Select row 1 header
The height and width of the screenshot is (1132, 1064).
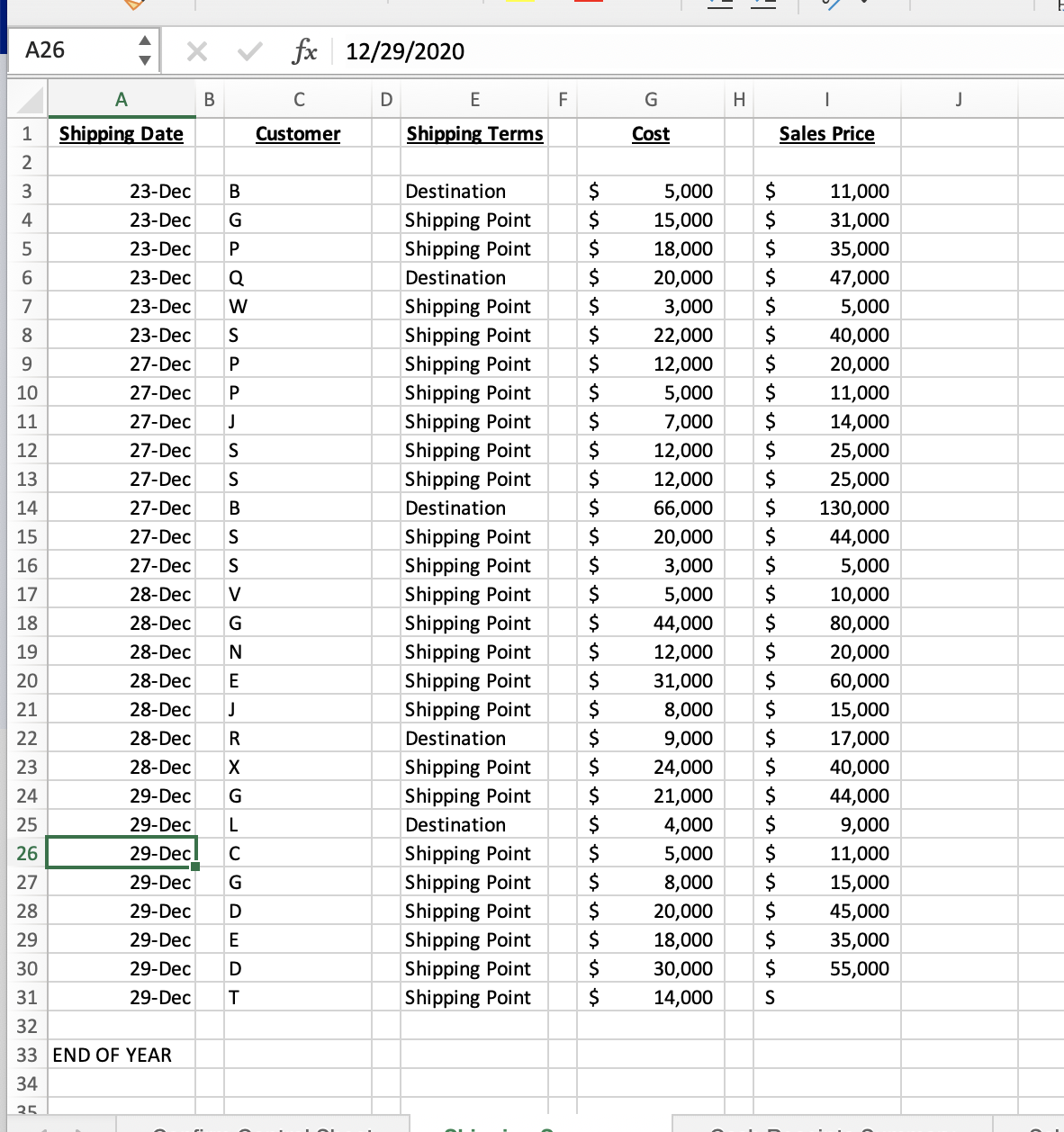click(x=27, y=133)
